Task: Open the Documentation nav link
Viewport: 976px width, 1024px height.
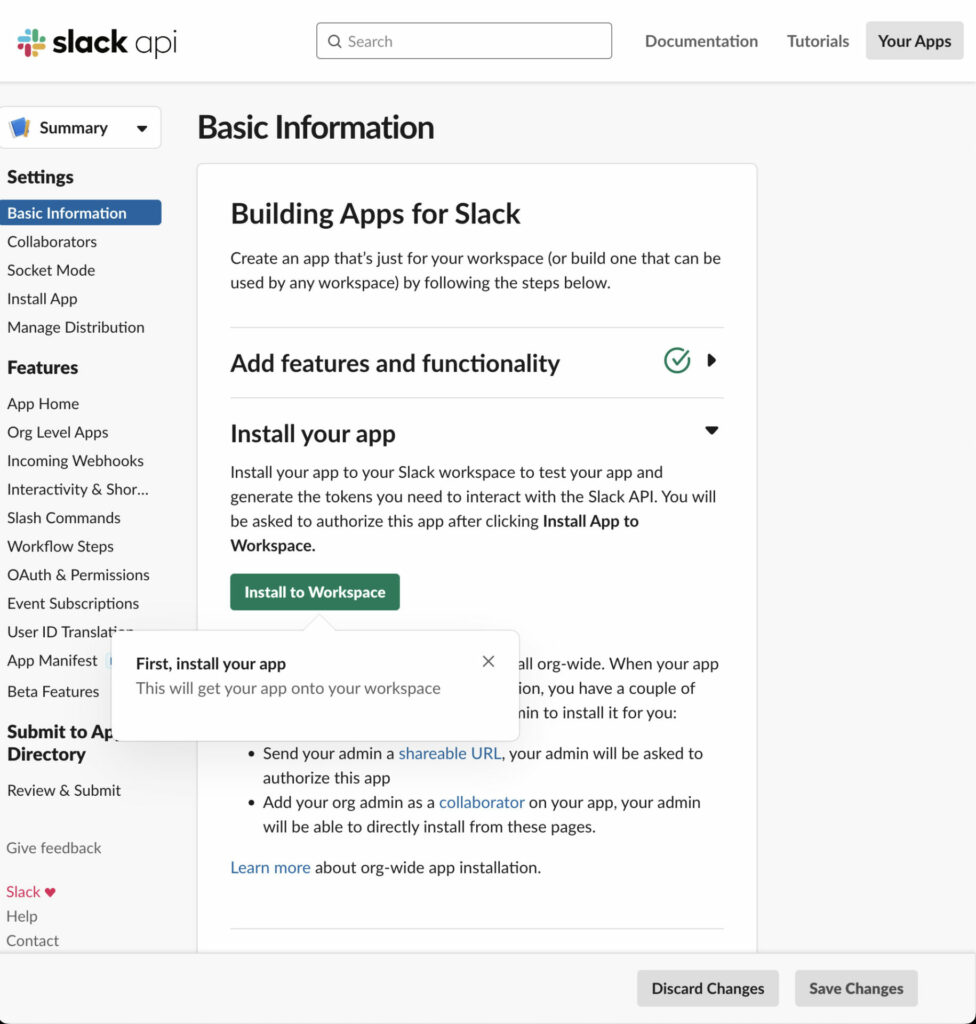Action: (x=701, y=41)
